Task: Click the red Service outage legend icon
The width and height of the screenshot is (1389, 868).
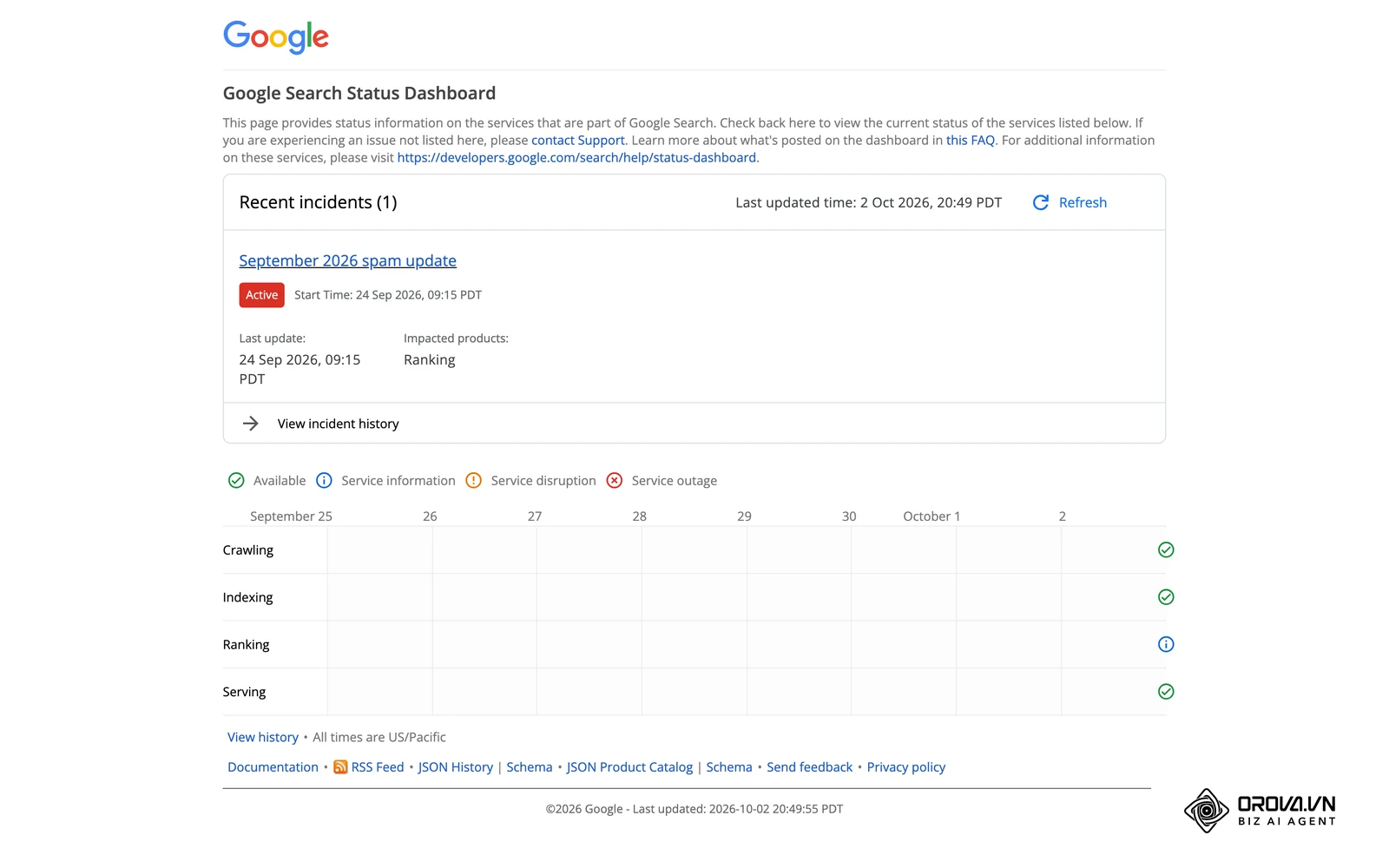Action: pyautogui.click(x=615, y=481)
